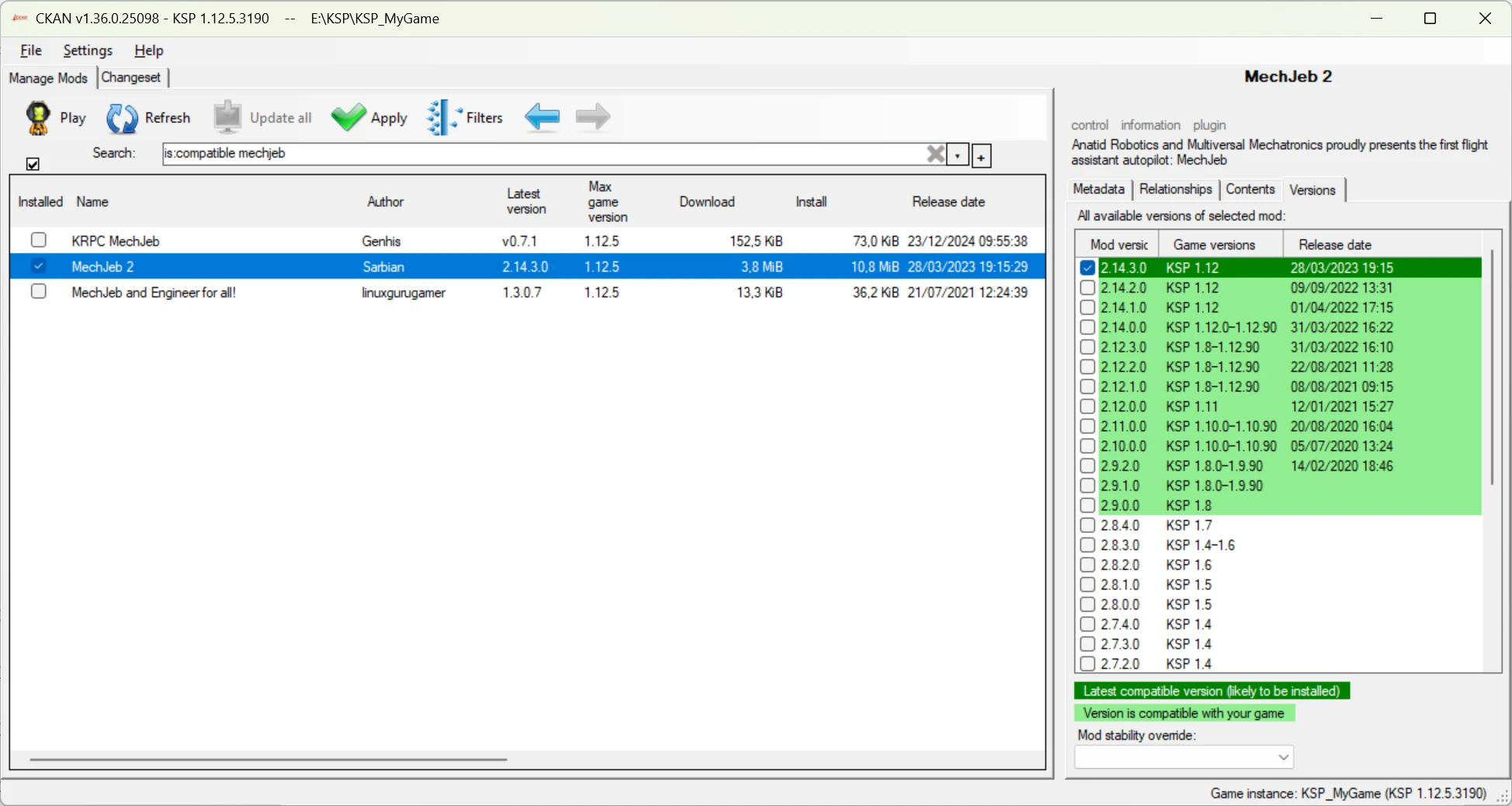The height and width of the screenshot is (806, 1512).
Task: Select the Versions tab
Action: point(1313,189)
